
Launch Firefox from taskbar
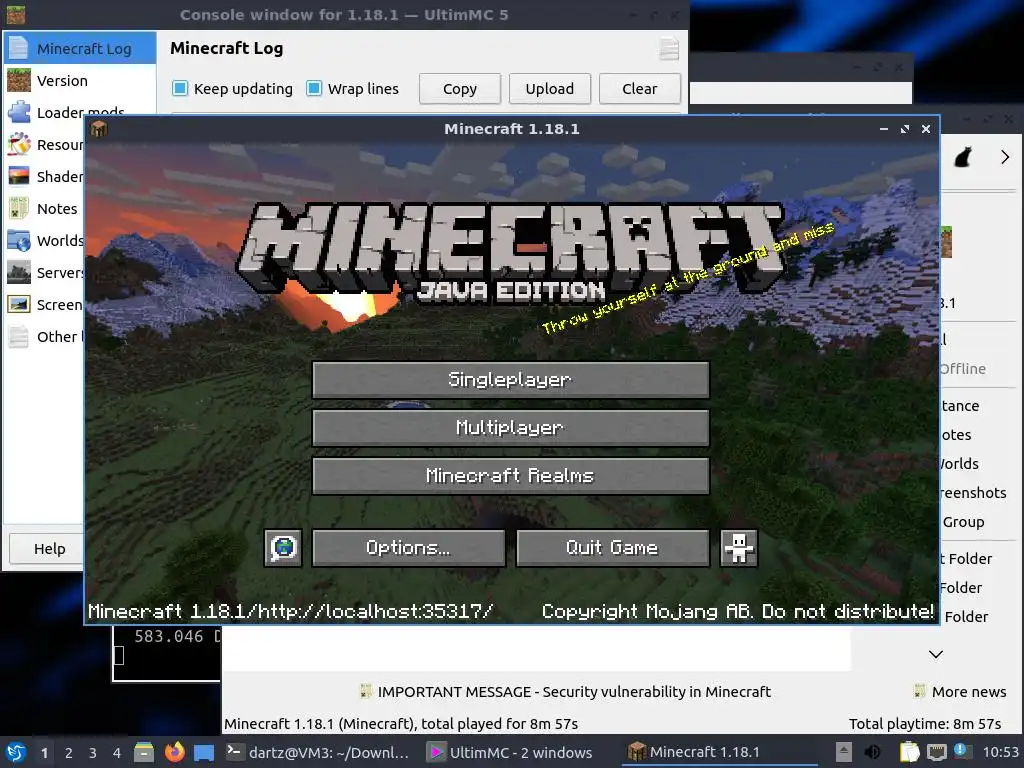pyautogui.click(x=174, y=752)
